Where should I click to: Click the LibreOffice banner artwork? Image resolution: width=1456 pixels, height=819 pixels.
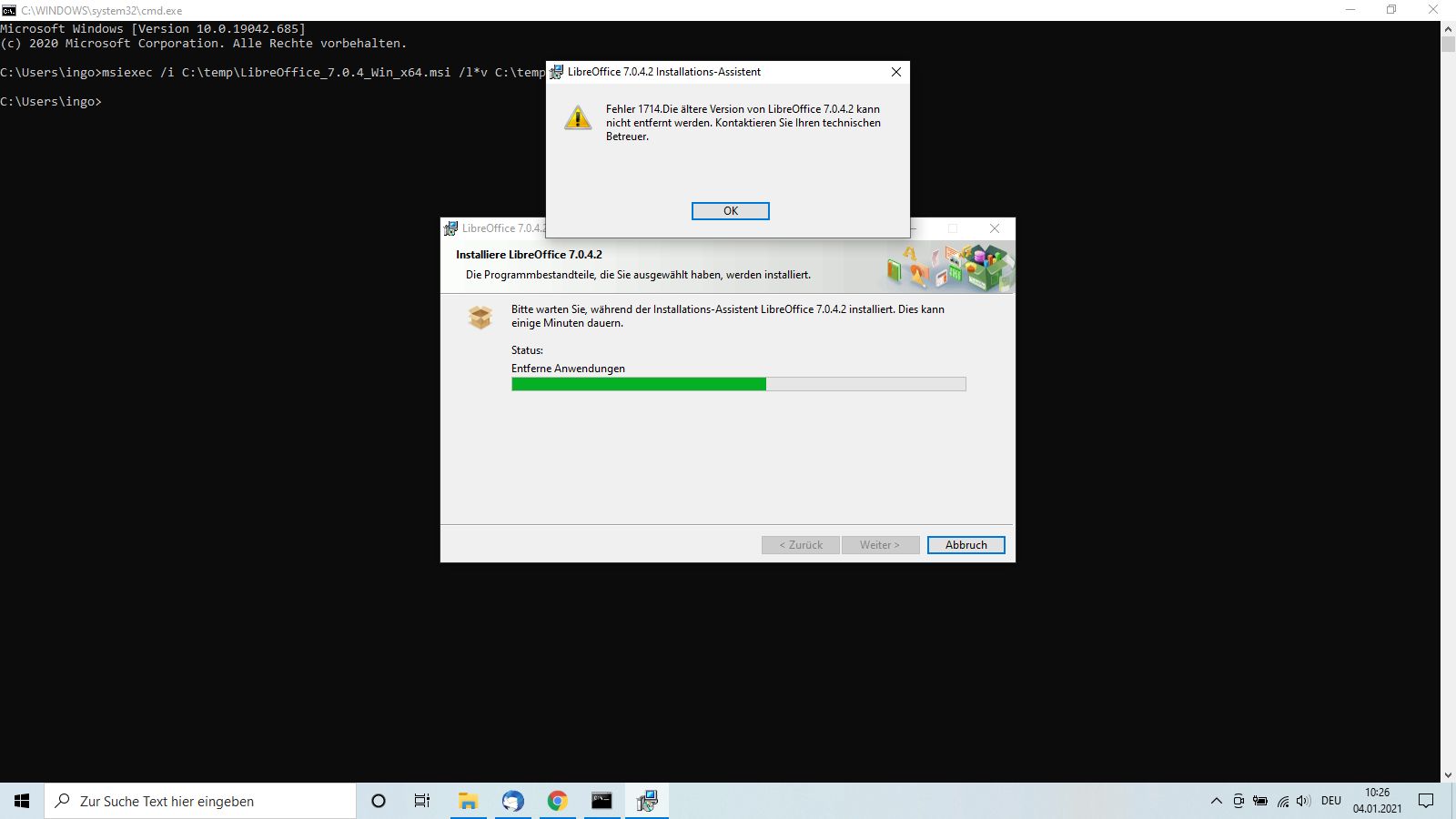coord(950,268)
